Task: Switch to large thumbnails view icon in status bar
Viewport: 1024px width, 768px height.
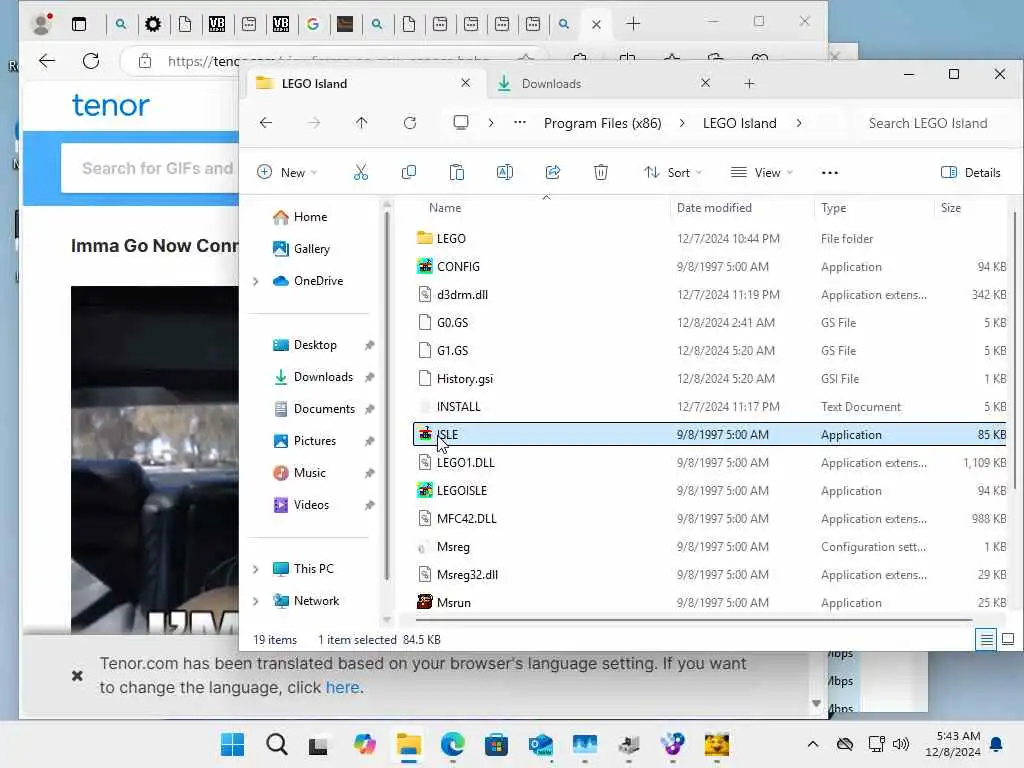Action: coord(1008,639)
